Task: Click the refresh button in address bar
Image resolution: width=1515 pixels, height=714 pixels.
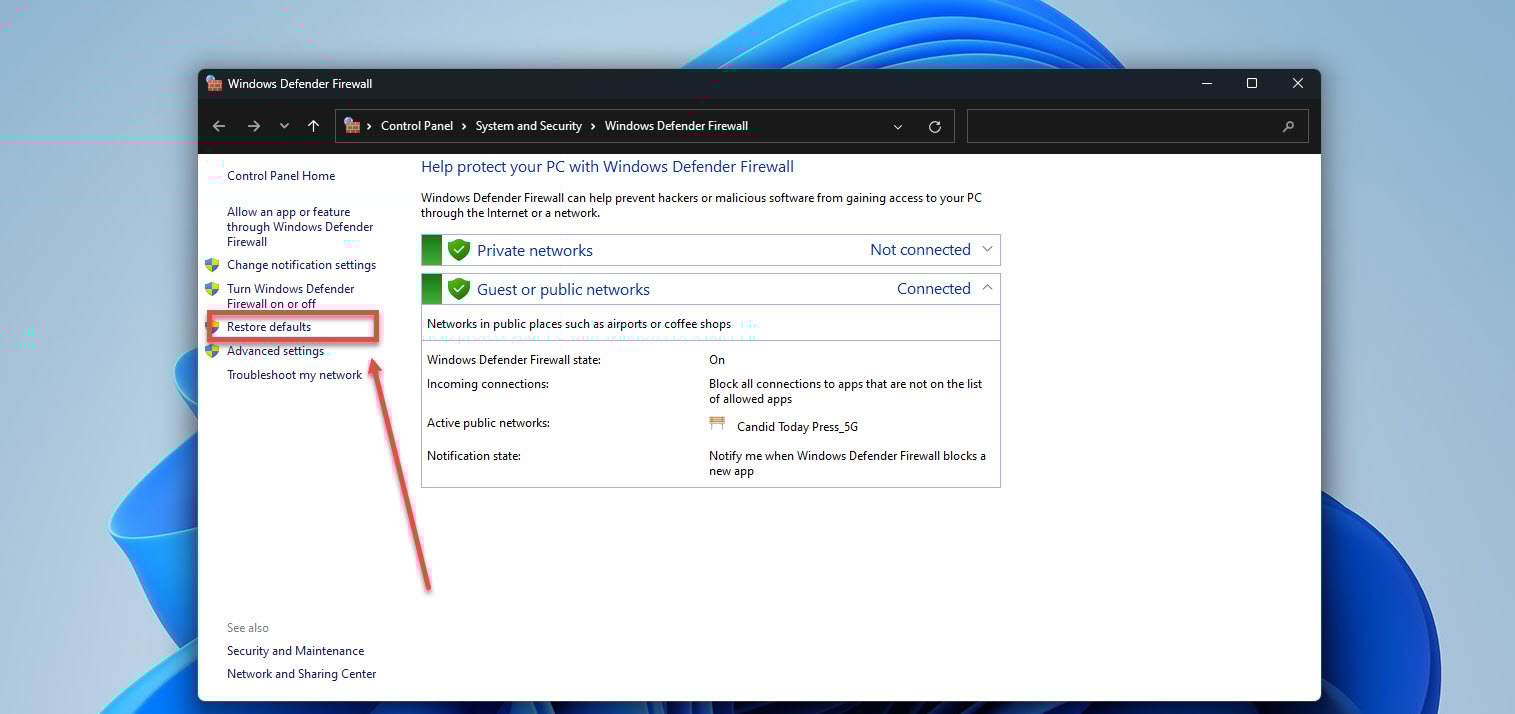Action: click(x=935, y=126)
